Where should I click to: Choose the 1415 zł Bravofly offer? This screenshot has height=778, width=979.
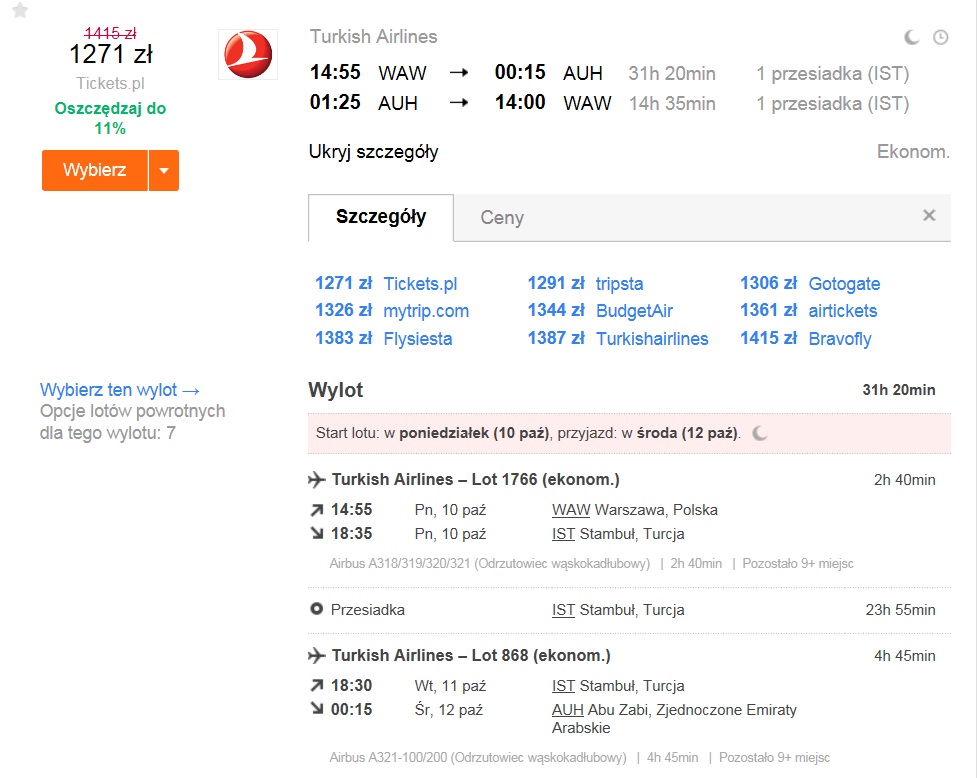point(805,338)
